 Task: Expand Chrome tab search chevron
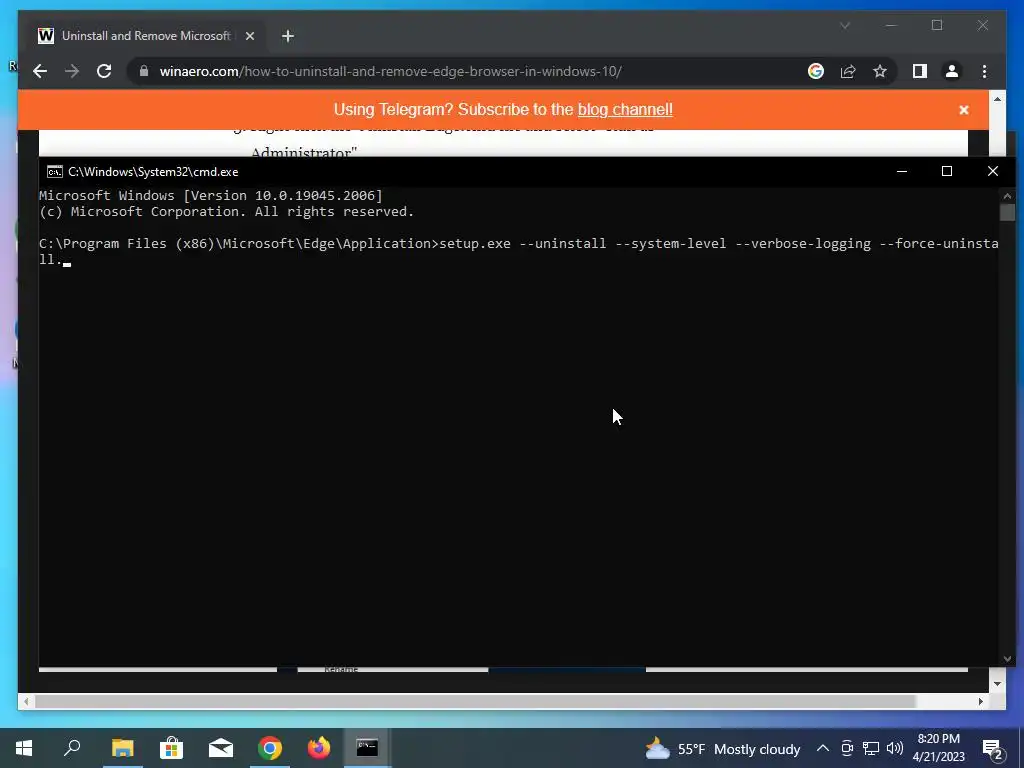844,25
